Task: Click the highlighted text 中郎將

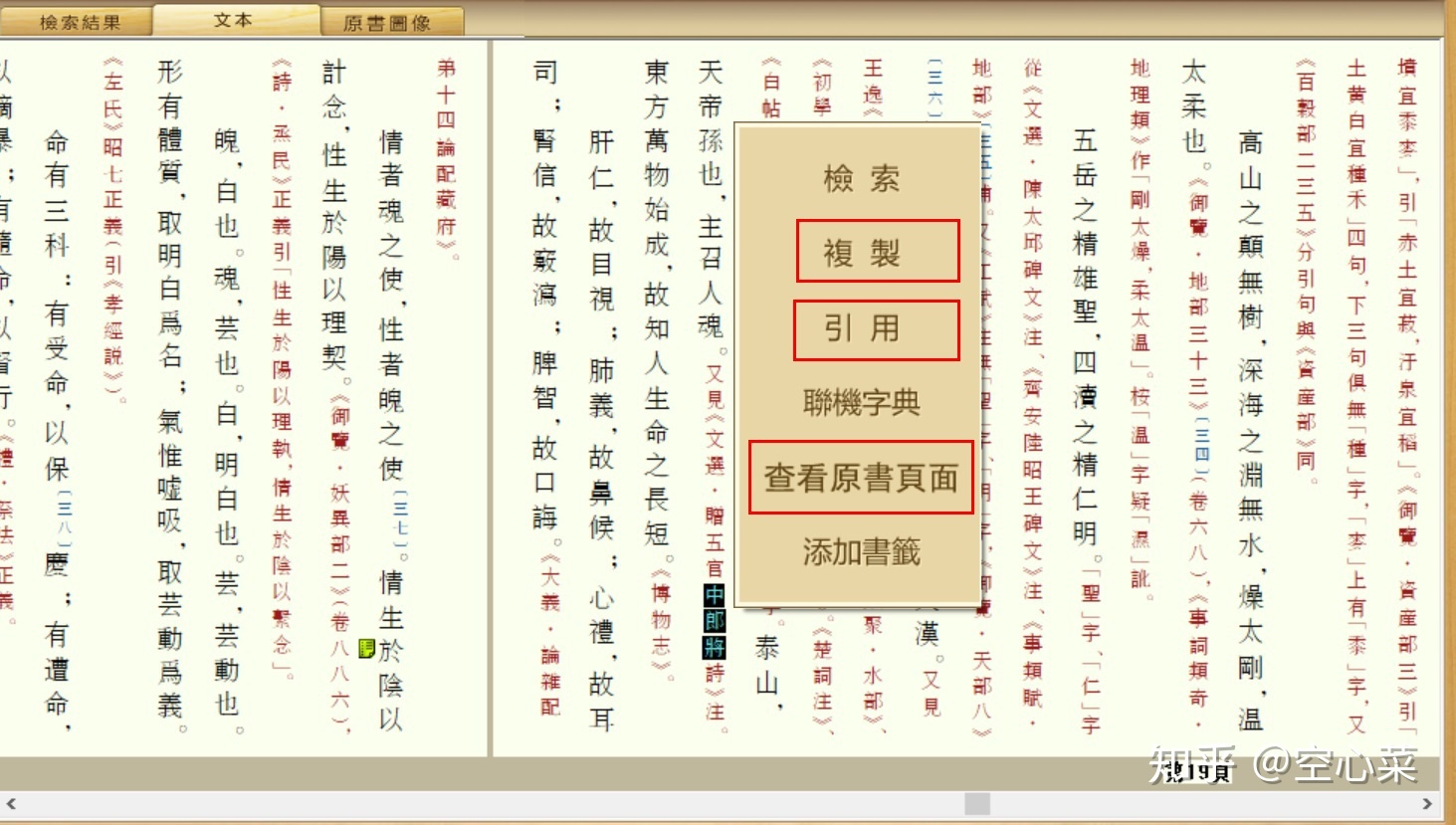Action: pos(715,621)
